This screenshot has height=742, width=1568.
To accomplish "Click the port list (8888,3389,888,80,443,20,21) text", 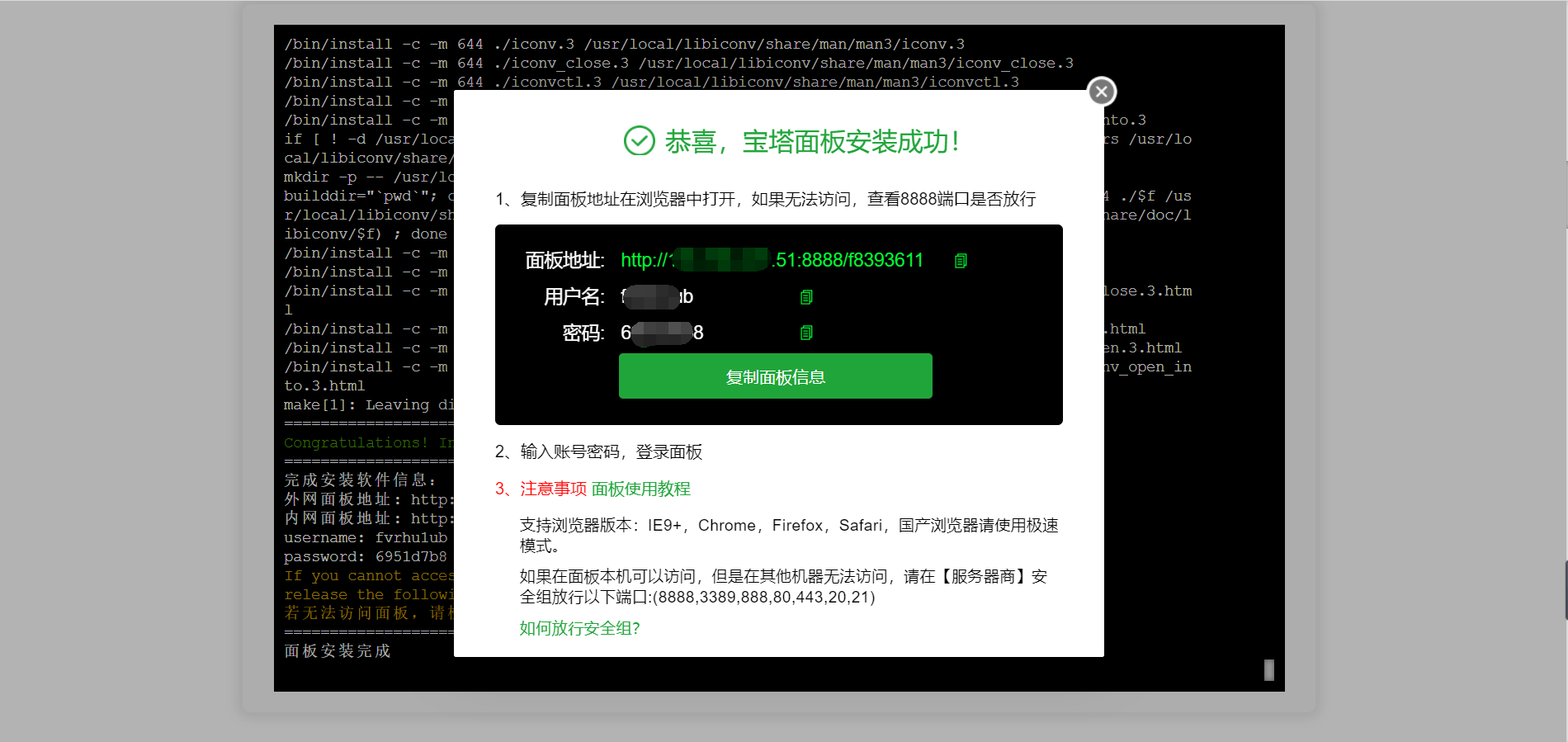I will (x=763, y=597).
